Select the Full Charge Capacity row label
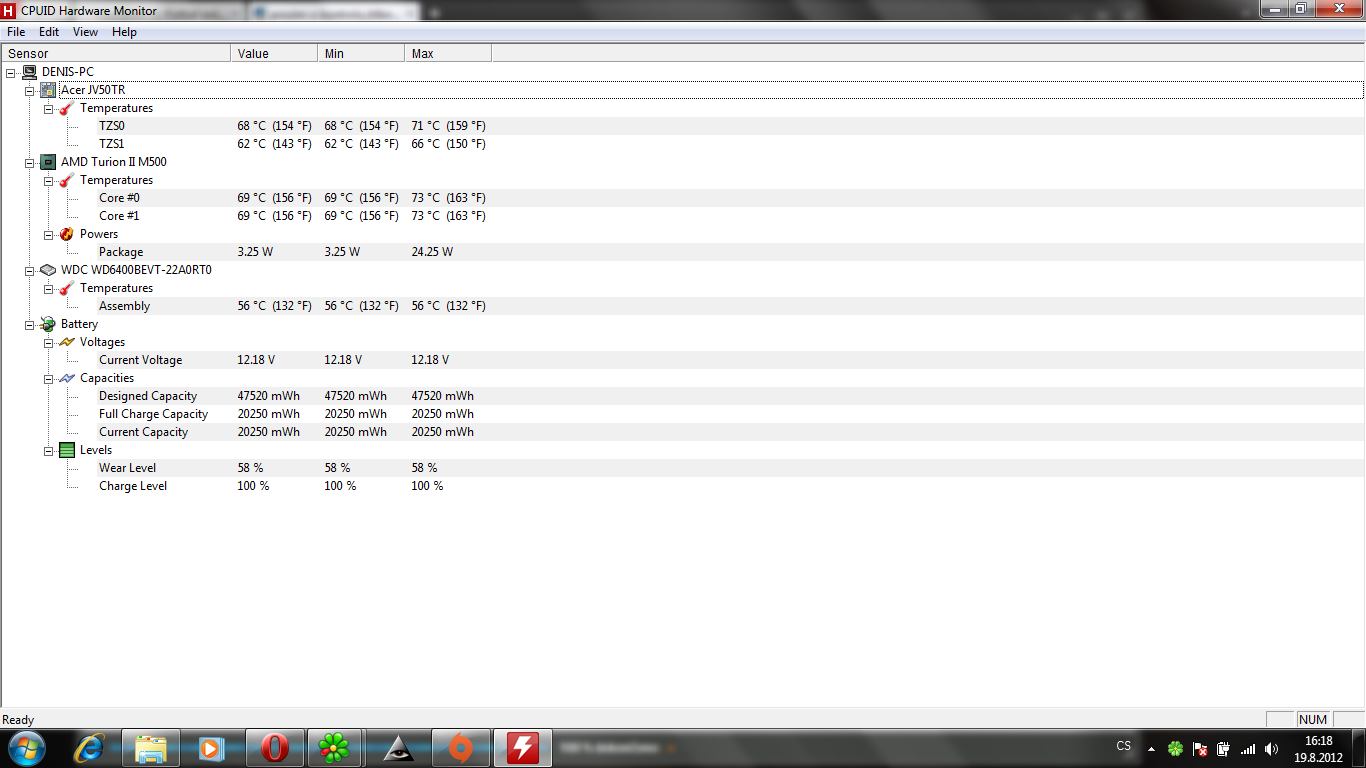 tap(154, 414)
